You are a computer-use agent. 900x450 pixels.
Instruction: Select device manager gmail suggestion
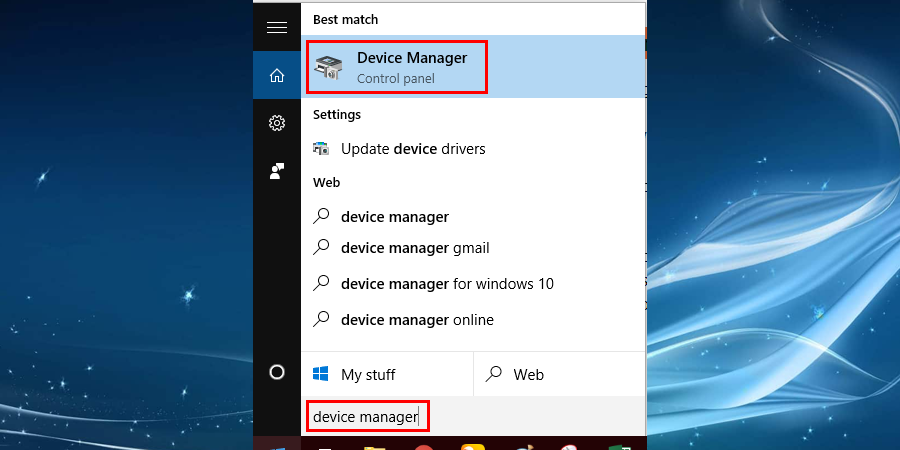pos(474,248)
